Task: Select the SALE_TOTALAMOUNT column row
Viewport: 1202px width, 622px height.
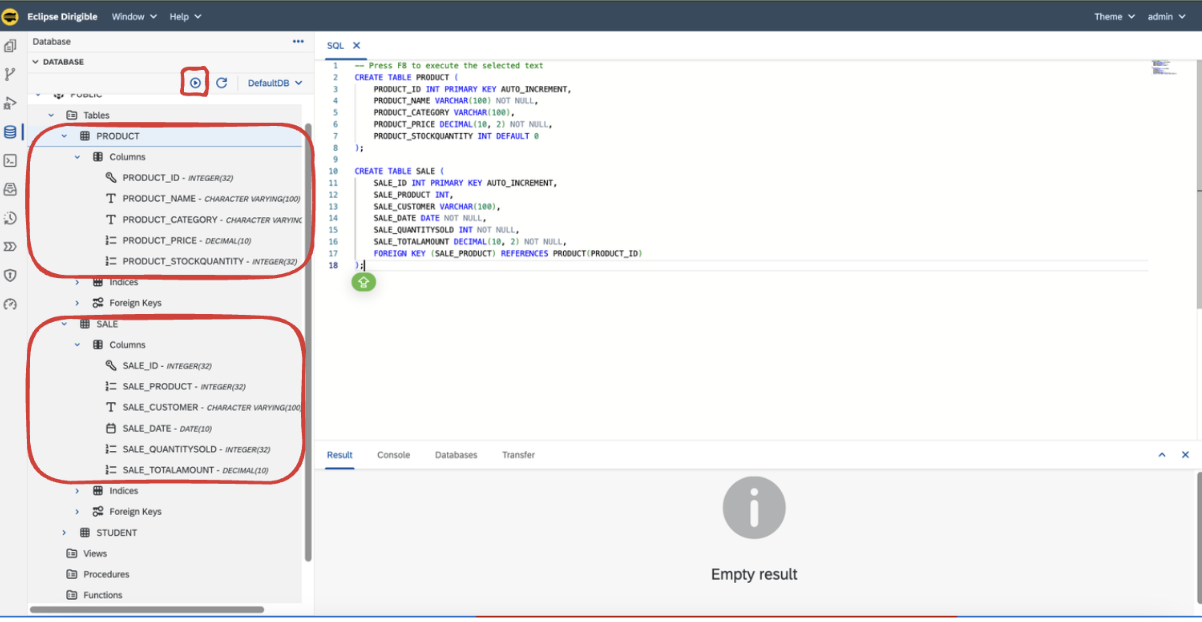Action: 165,470
